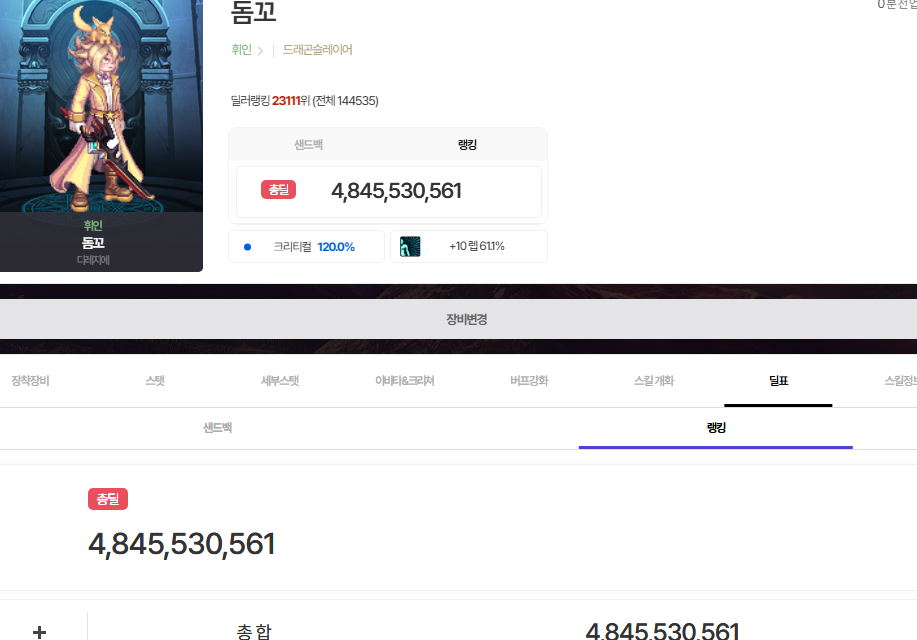Viewport: 917px width, 640px height.
Task: Open the 스킬 개화 tab
Action: coord(654,381)
